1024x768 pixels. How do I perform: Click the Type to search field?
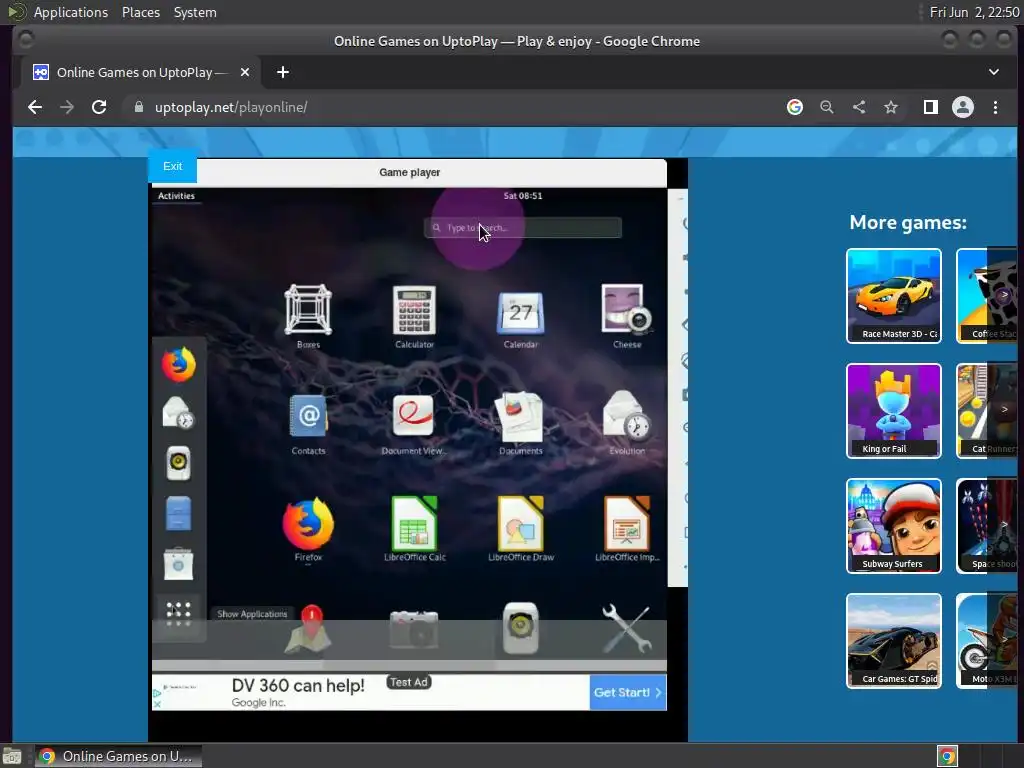[522, 228]
